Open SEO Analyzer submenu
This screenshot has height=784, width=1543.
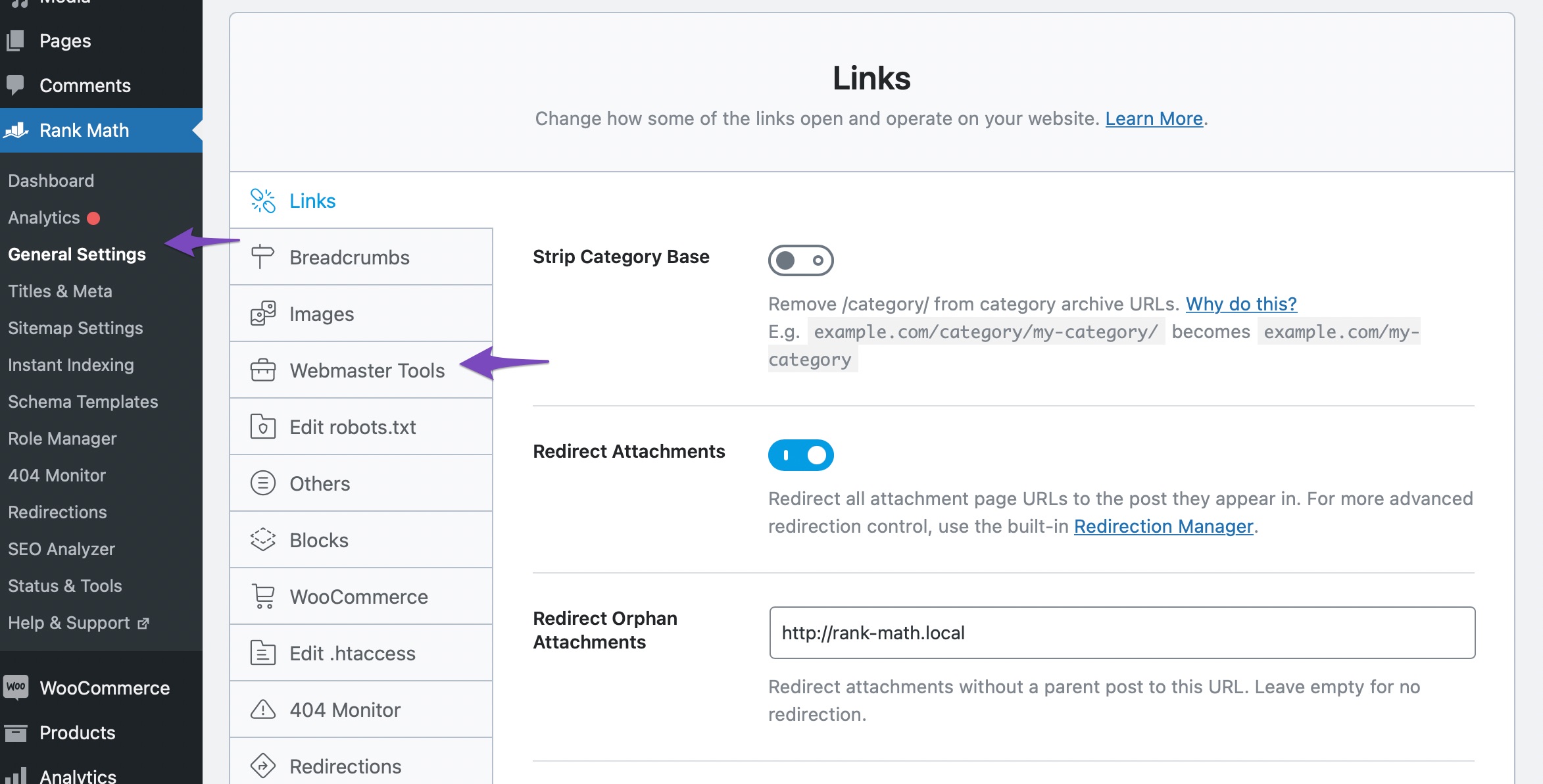click(x=61, y=549)
